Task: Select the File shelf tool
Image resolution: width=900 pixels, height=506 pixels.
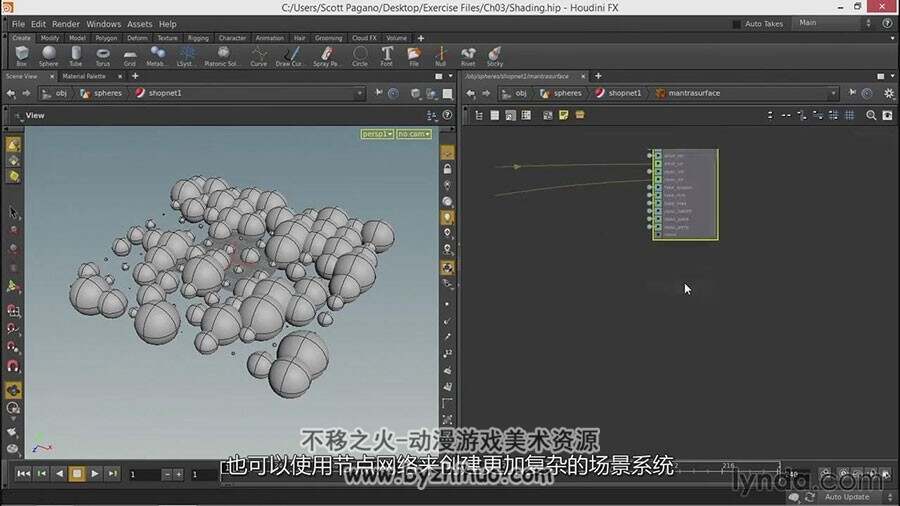Action: (414, 56)
